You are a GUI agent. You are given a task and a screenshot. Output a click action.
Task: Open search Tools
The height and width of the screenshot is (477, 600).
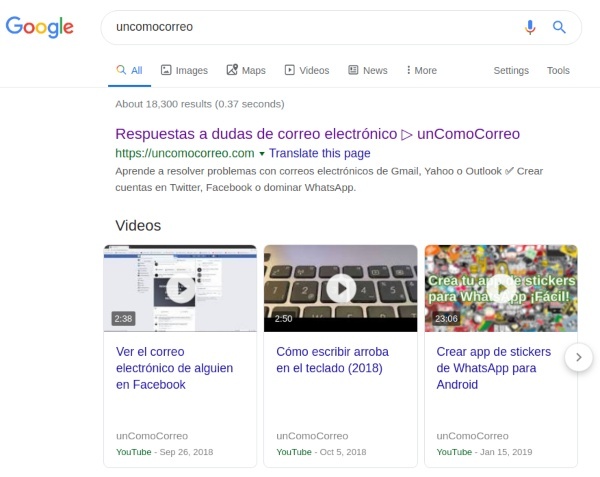coord(558,70)
